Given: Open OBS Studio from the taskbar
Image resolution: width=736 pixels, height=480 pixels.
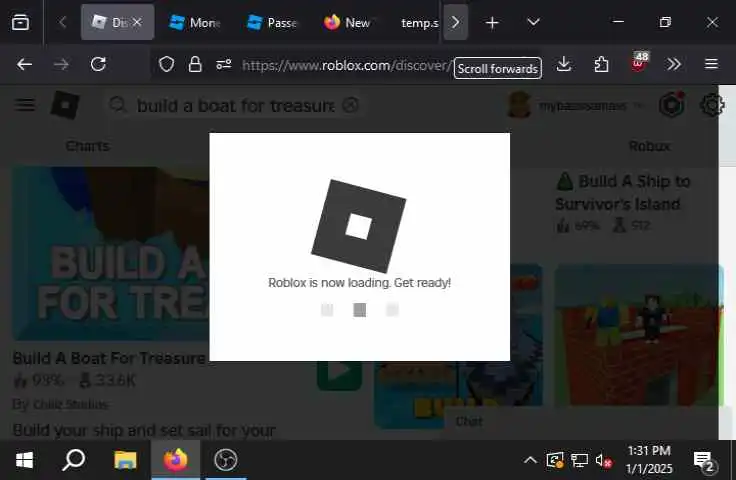Looking at the screenshot, I should click(226, 460).
